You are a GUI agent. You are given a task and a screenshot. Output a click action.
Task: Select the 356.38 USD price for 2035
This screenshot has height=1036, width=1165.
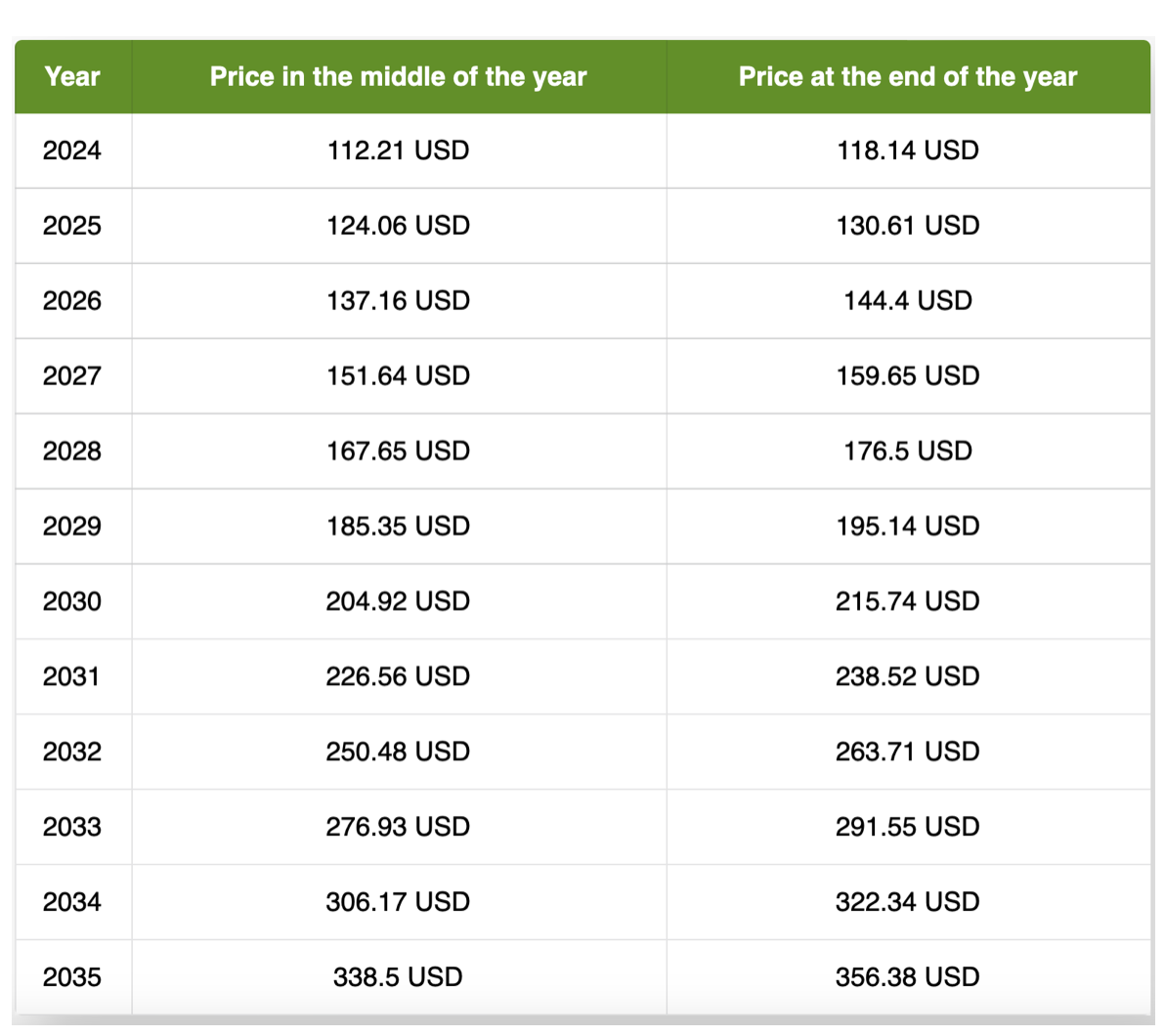(907, 977)
